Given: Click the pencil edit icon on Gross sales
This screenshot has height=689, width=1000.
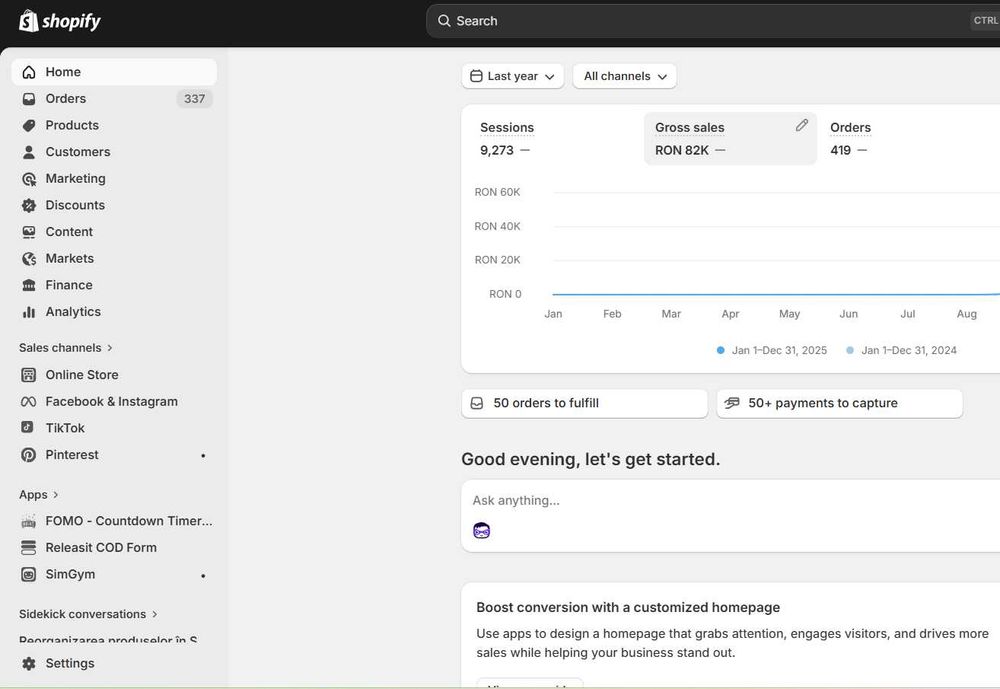Looking at the screenshot, I should (x=802, y=125).
